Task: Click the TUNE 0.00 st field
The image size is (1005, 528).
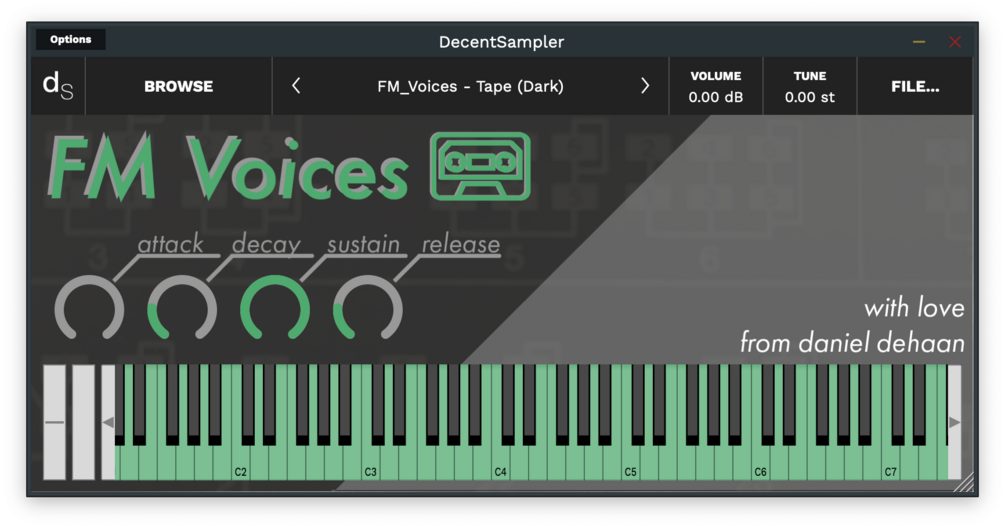Action: click(810, 86)
